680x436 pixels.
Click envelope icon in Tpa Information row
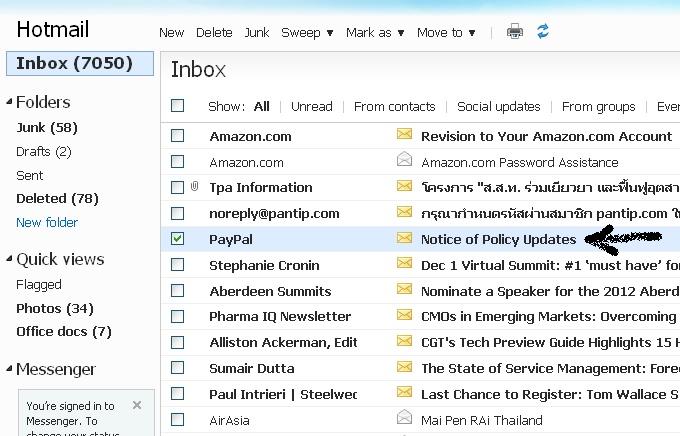pyautogui.click(x=404, y=186)
